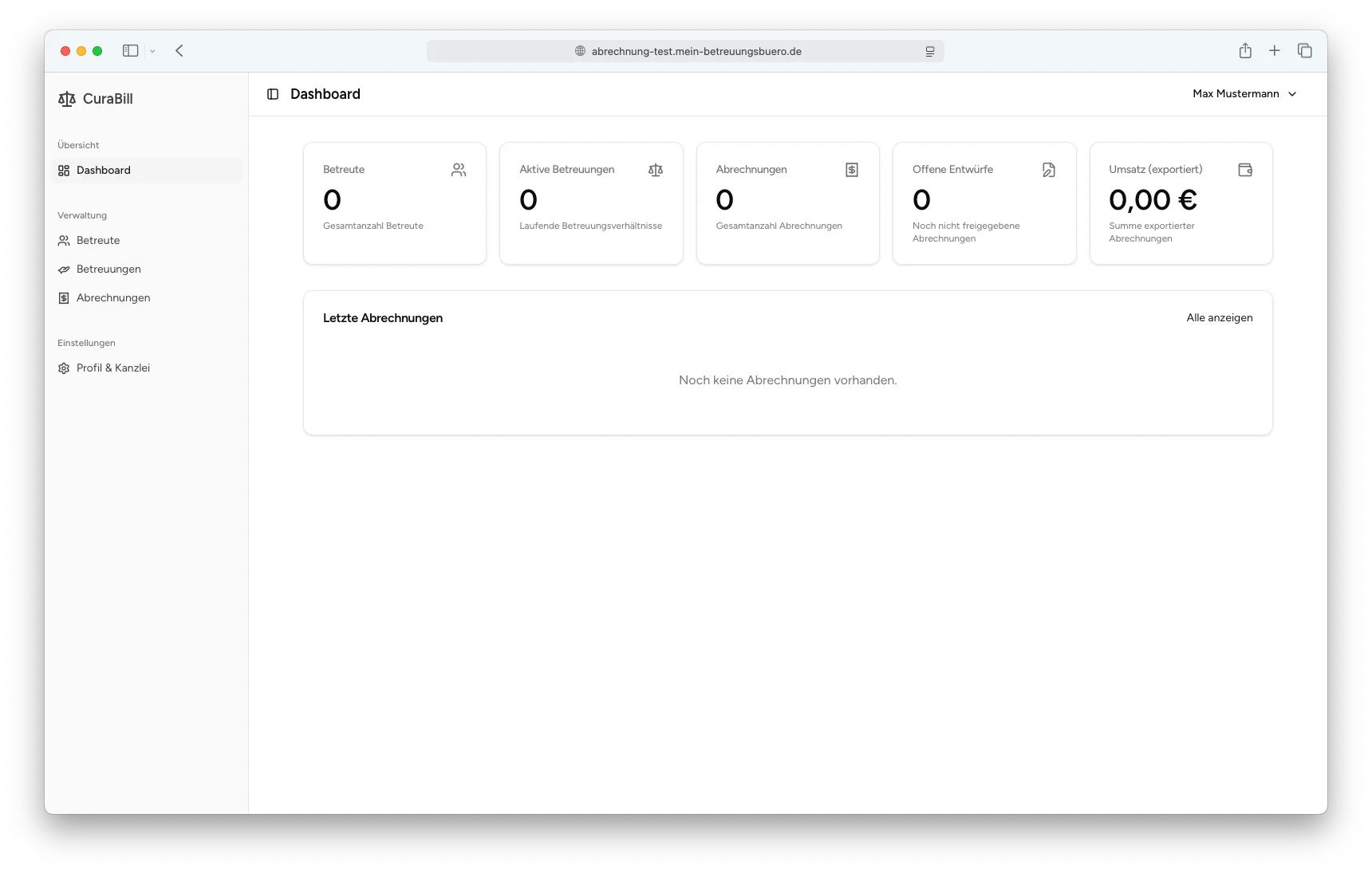Toggle the sidebar panel icon beside Dashboard
The image size is (1372, 873).
point(273,94)
